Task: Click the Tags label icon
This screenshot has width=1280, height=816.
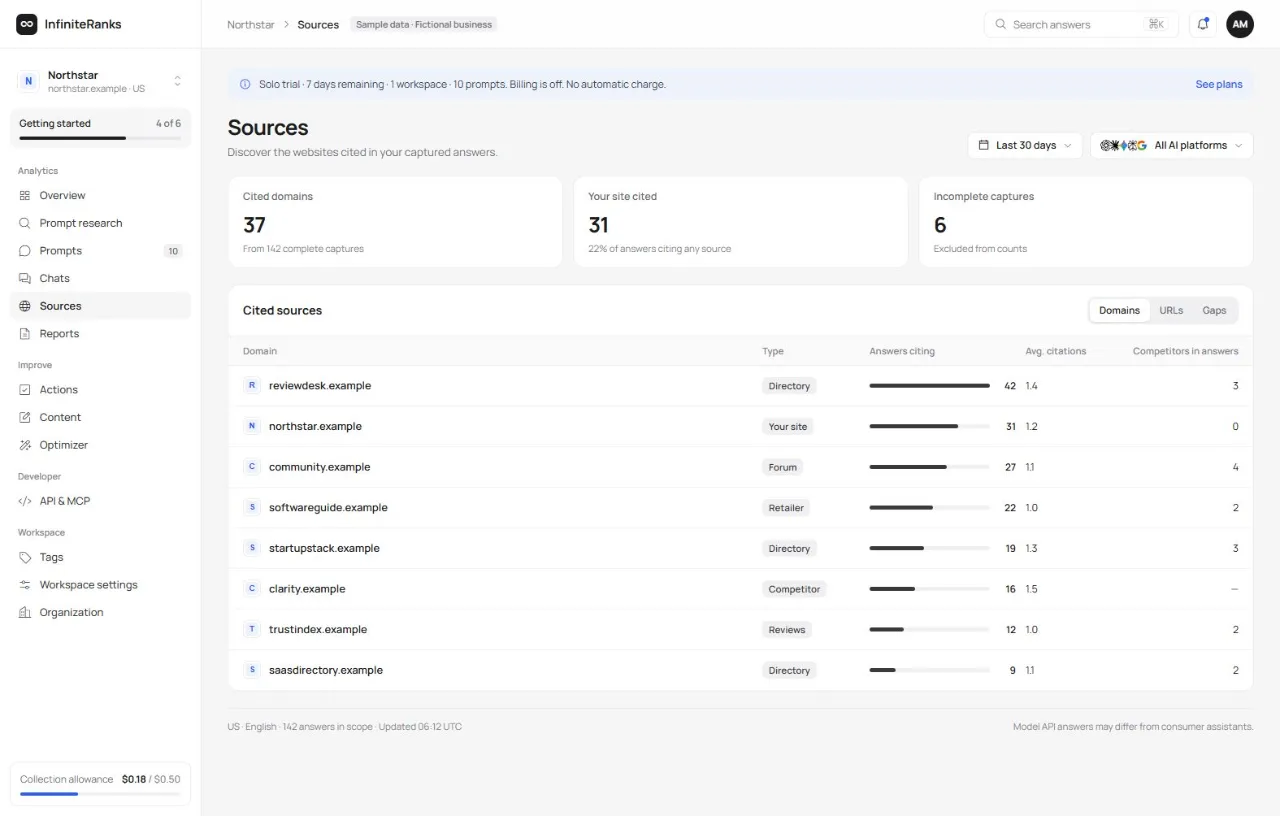Action: coord(25,557)
